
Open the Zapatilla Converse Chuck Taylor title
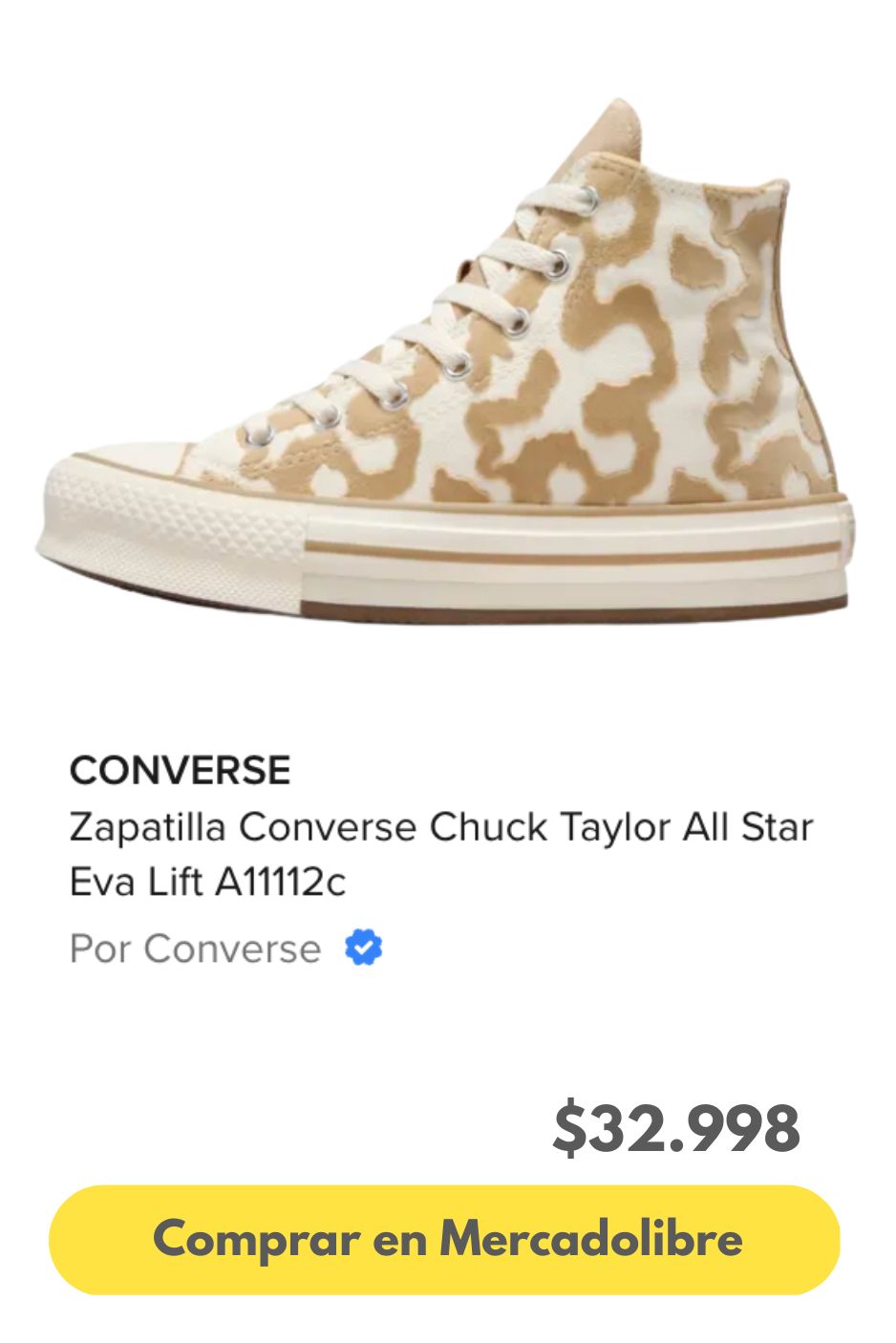point(440,827)
